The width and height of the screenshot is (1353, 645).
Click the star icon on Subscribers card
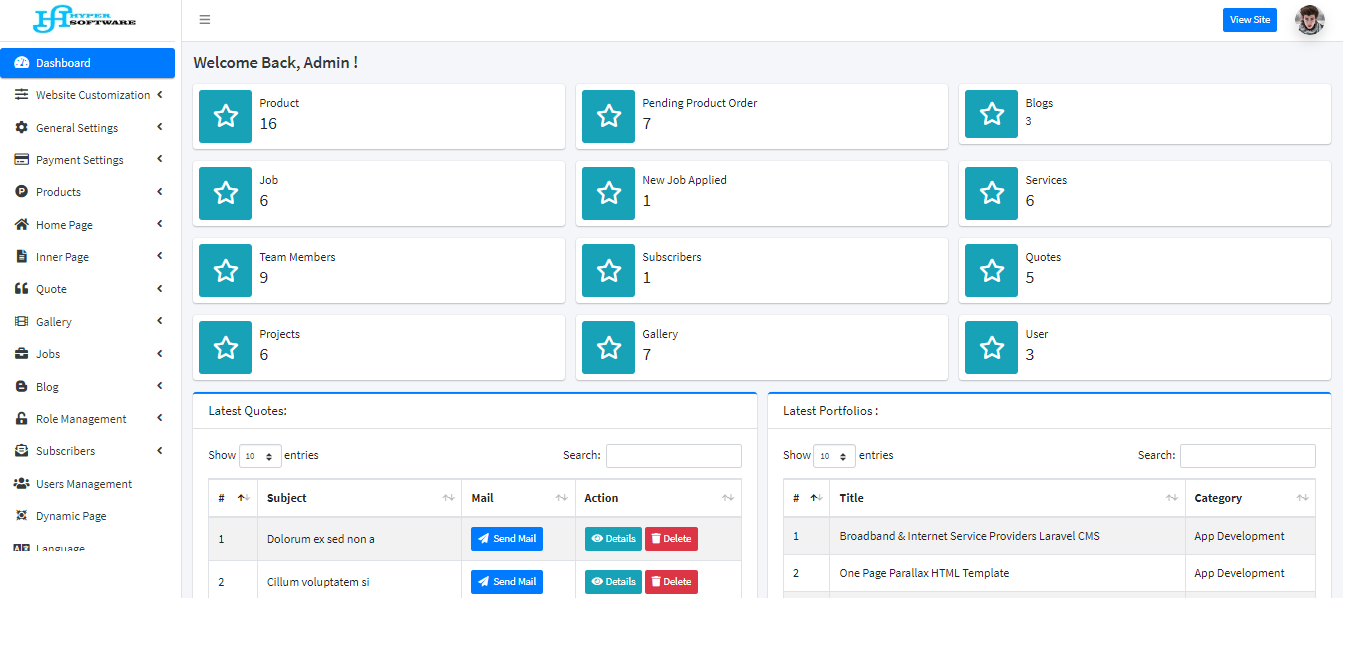click(x=608, y=270)
